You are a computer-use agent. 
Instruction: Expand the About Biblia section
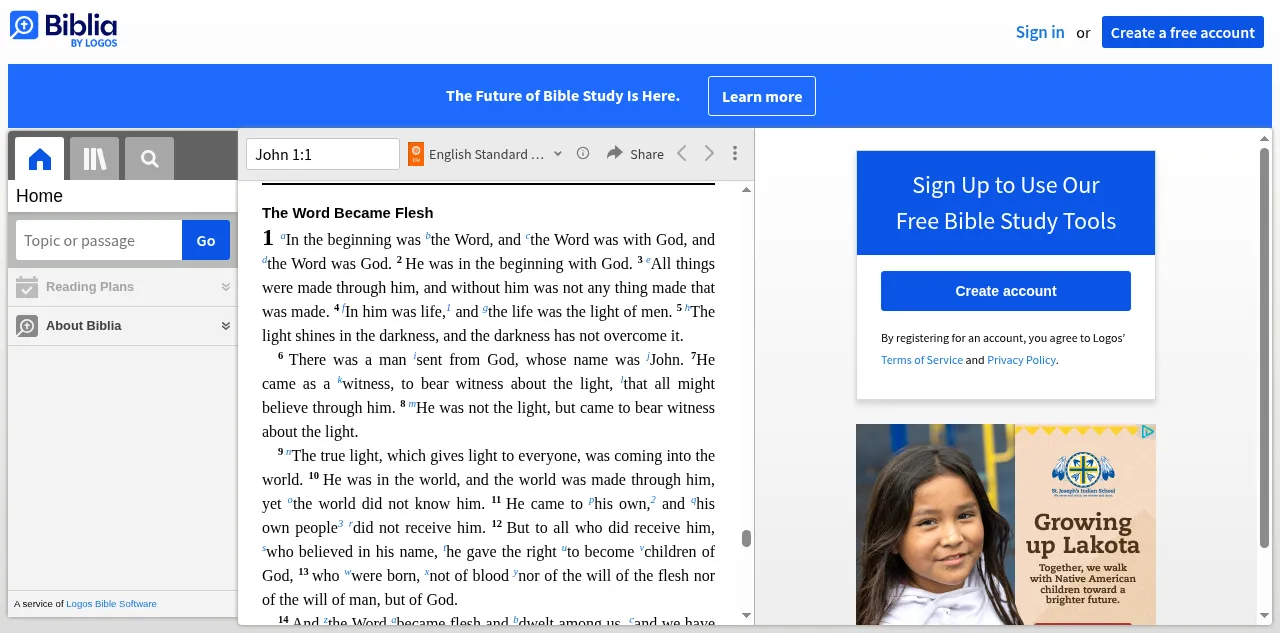click(123, 326)
